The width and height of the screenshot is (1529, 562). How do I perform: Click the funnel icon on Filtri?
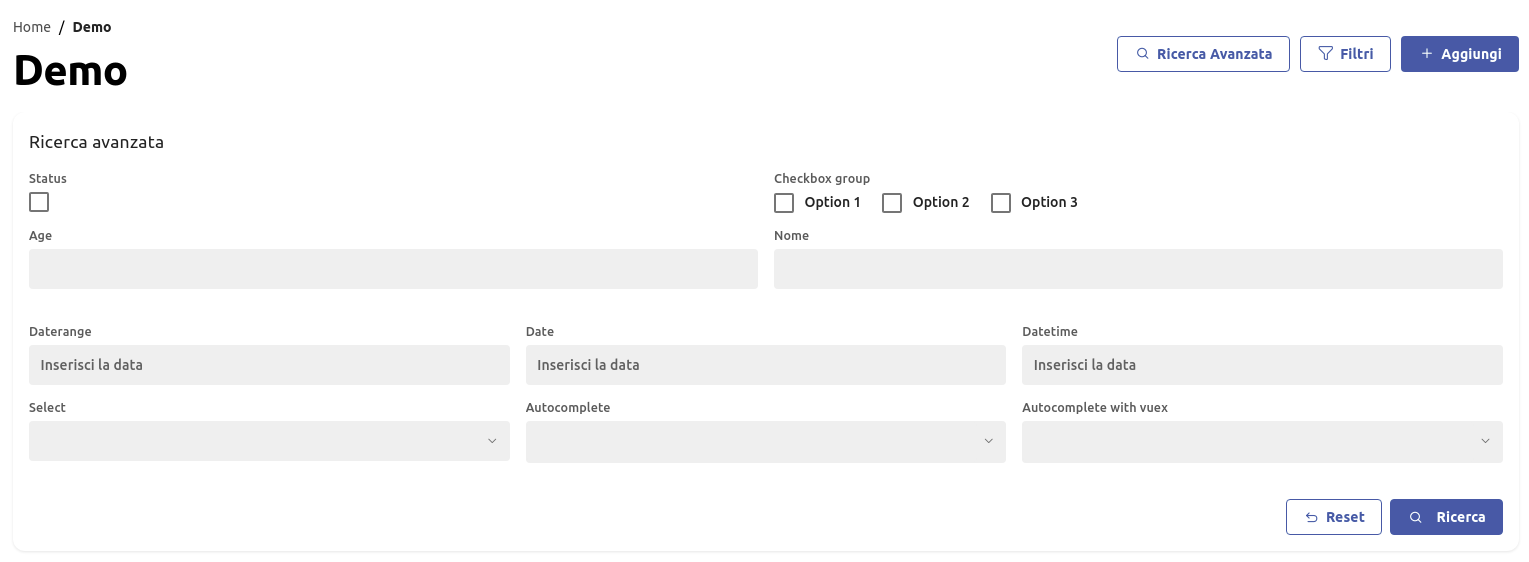click(1325, 54)
